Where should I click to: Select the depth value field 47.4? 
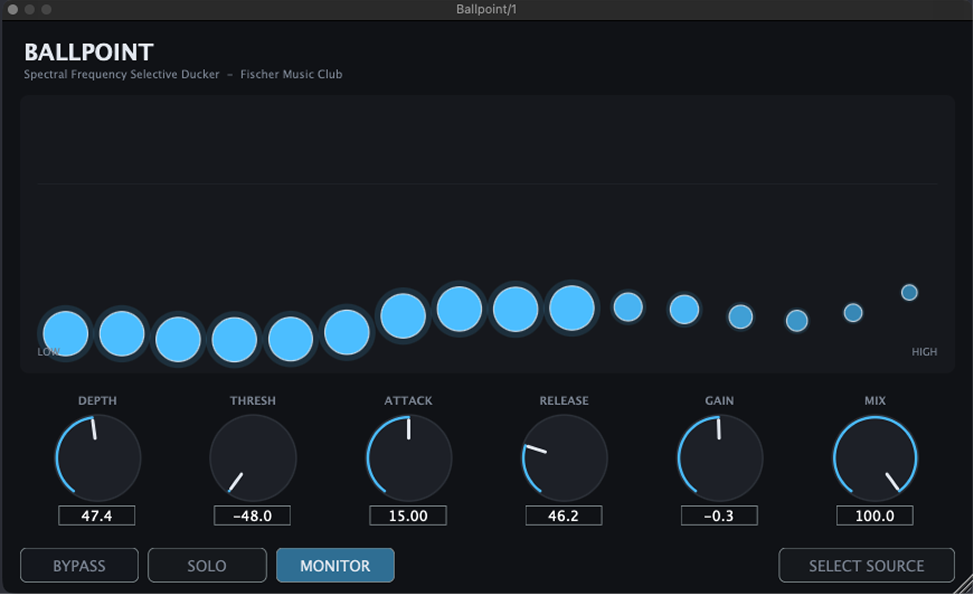click(x=97, y=516)
